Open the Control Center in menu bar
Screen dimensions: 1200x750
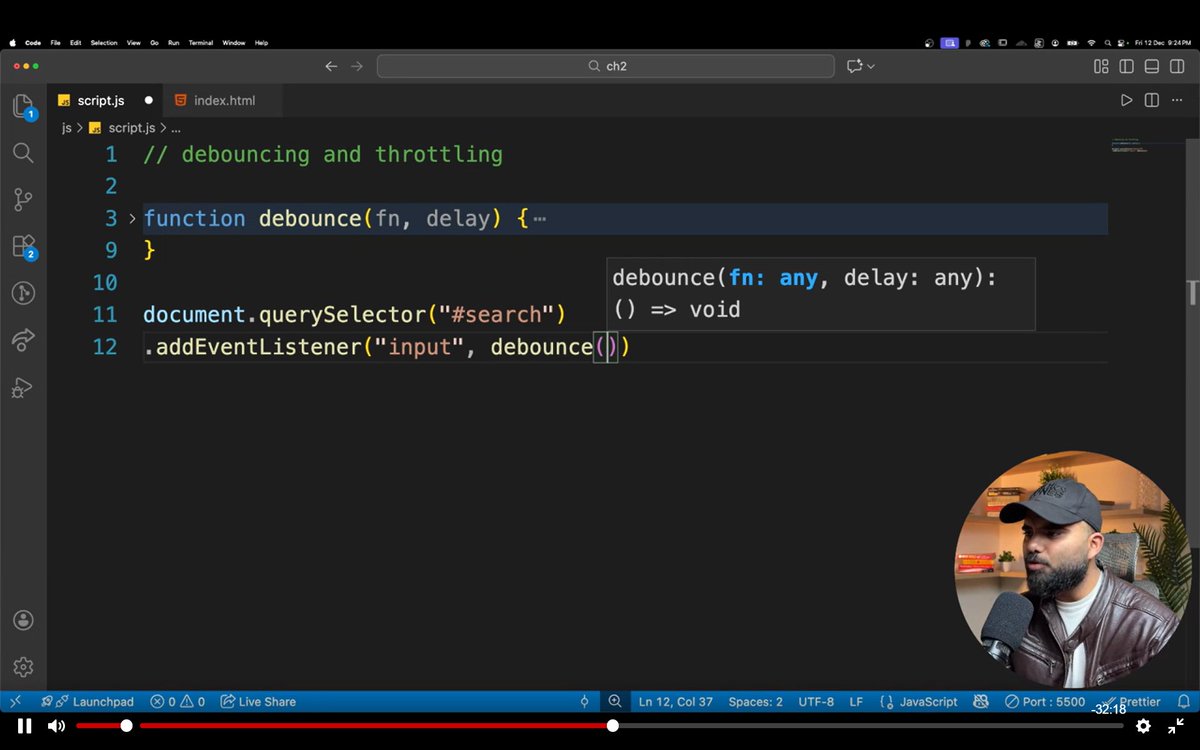1123,43
